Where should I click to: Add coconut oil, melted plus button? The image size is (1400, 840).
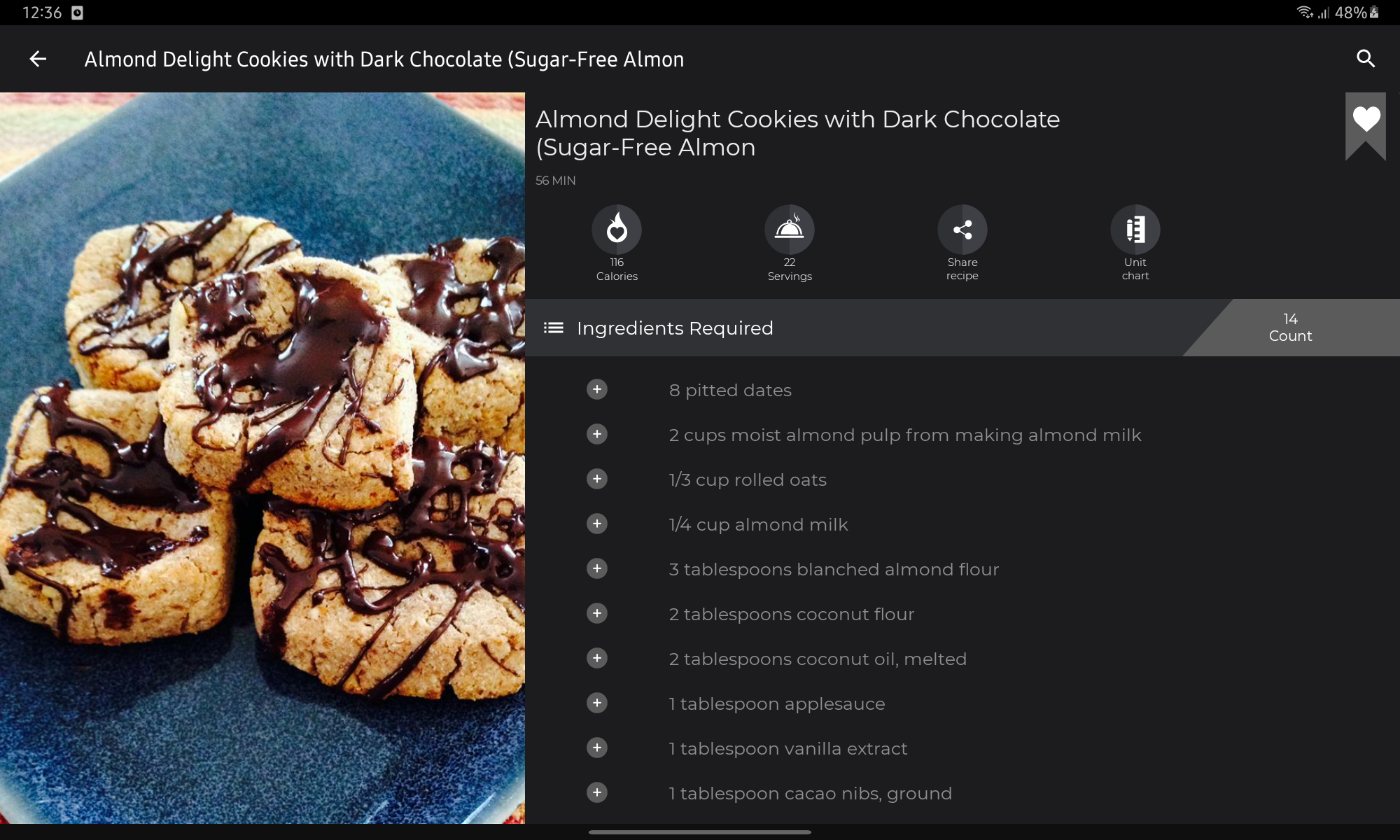tap(597, 658)
